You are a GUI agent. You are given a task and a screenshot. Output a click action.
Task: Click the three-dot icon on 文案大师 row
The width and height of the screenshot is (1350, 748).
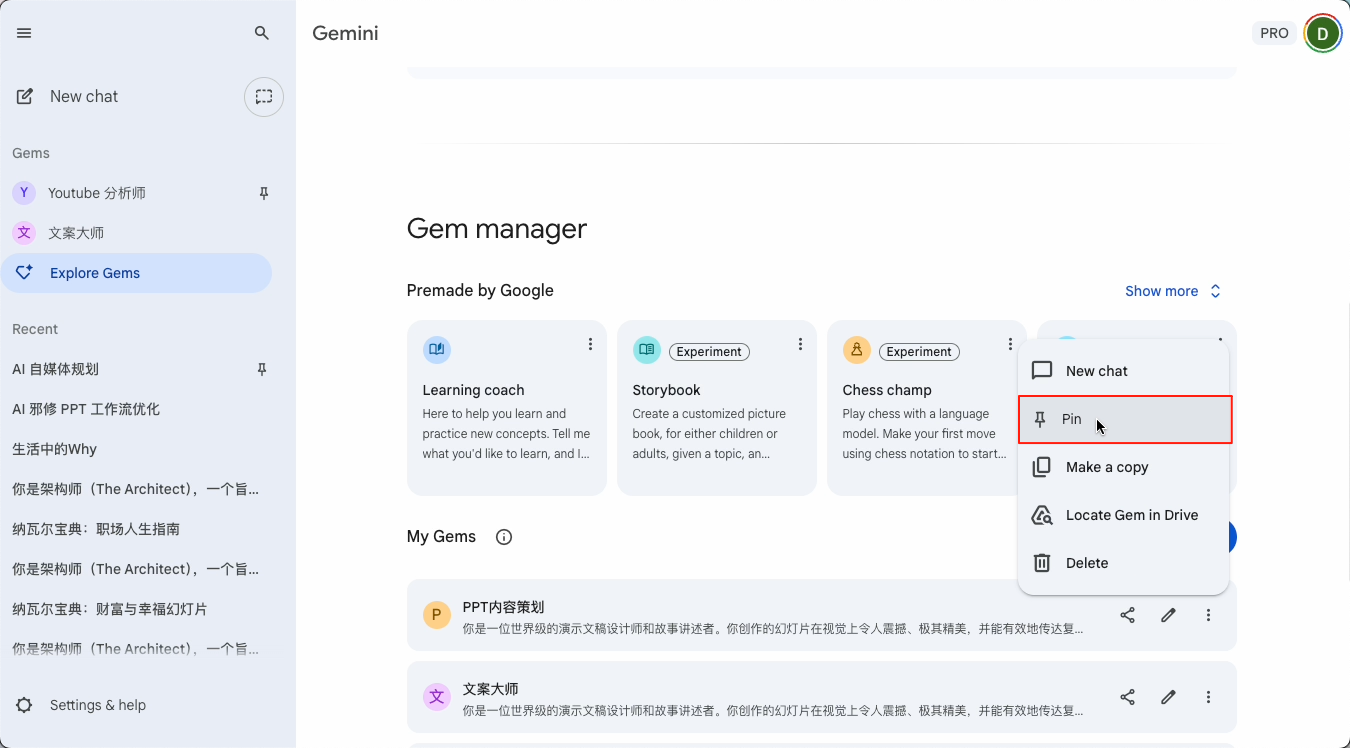click(x=1208, y=697)
